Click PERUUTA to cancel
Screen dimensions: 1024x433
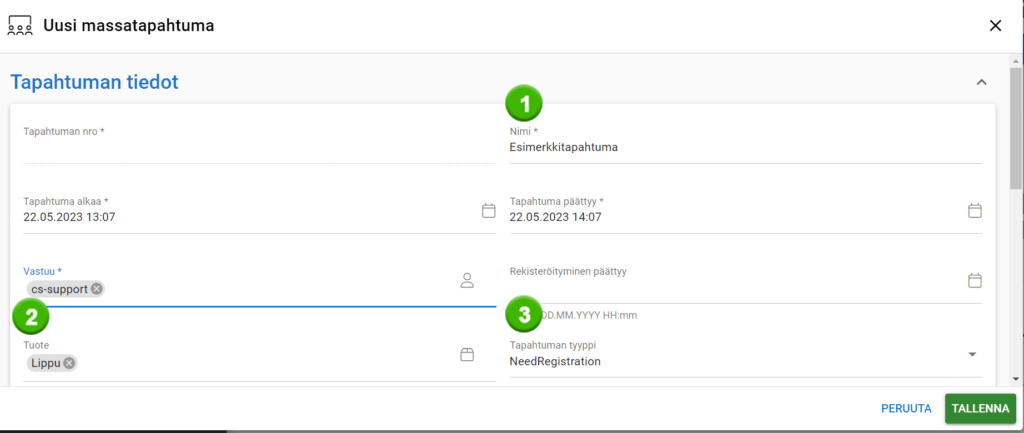coord(906,408)
